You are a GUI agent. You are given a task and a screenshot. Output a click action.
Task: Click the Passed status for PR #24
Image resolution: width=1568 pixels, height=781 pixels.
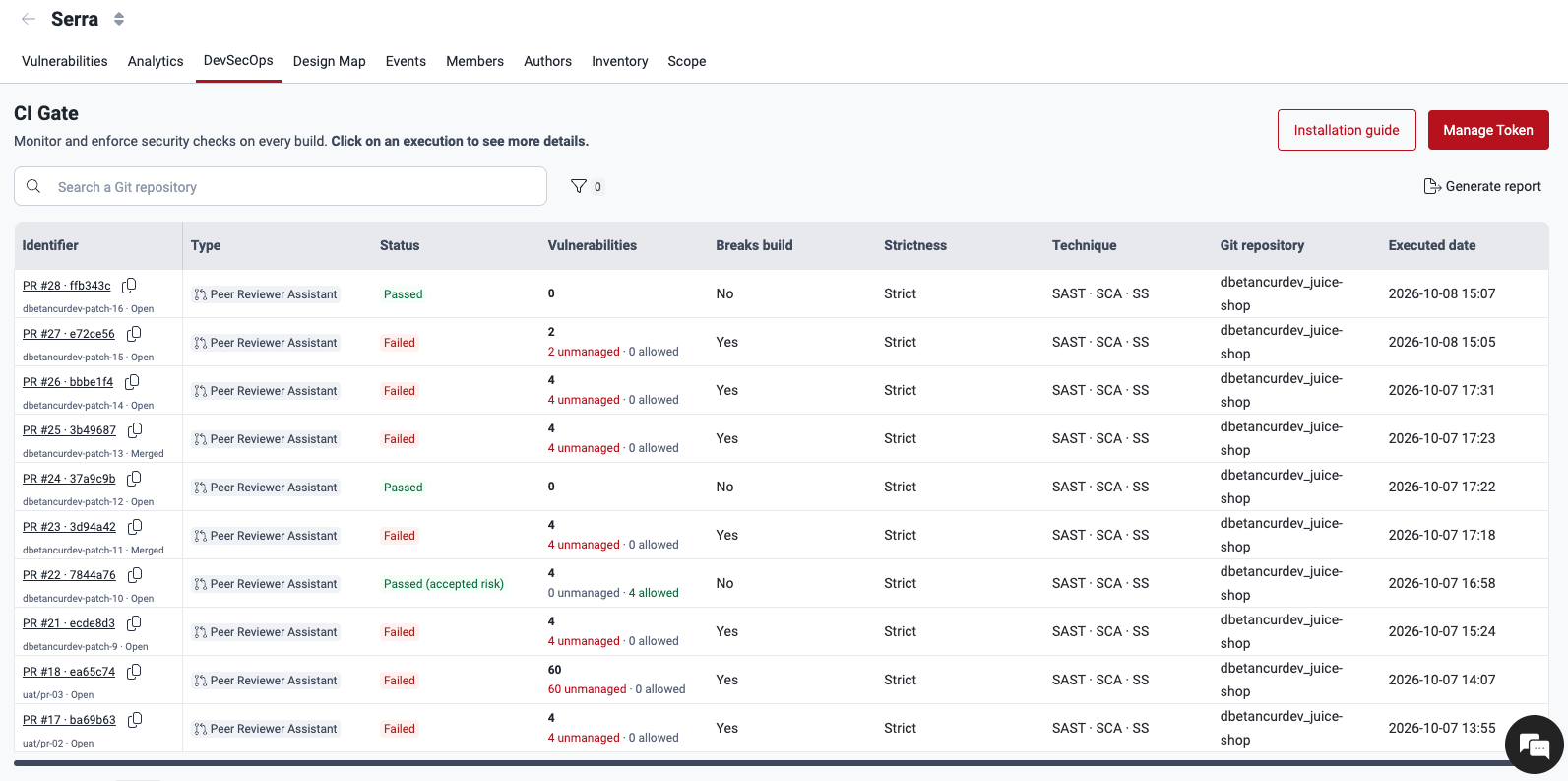tap(404, 488)
